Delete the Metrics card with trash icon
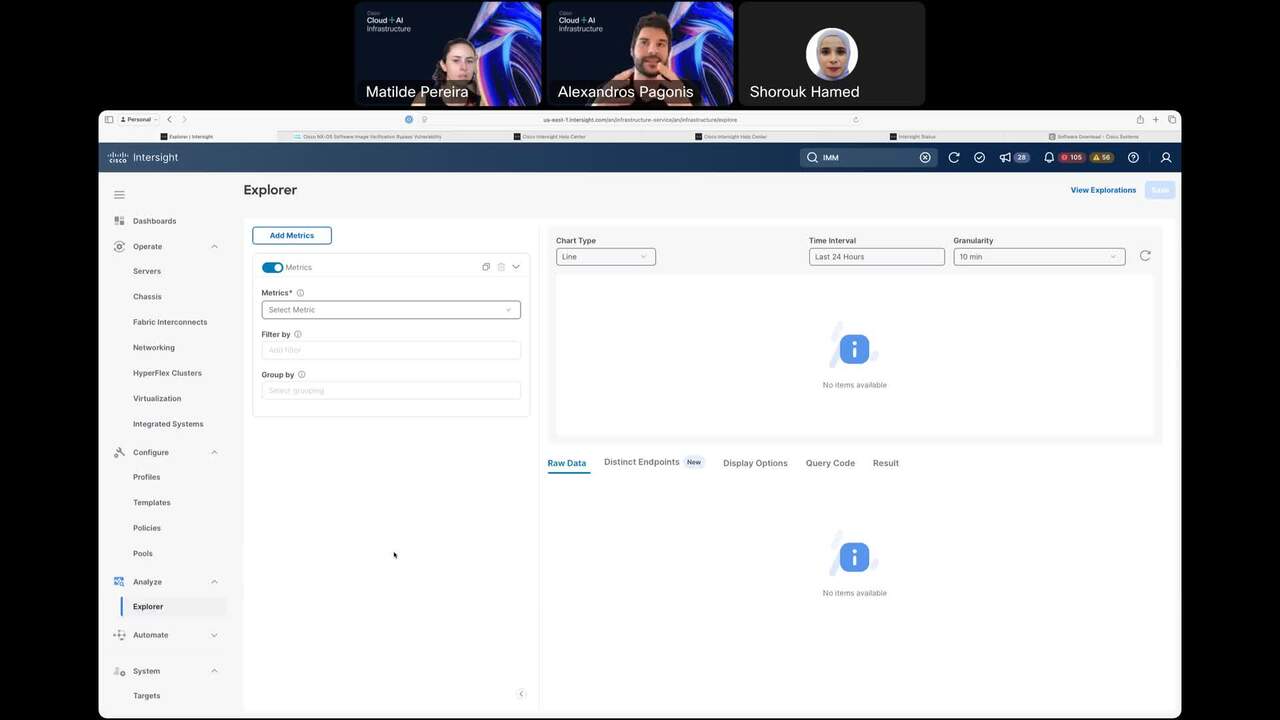The width and height of the screenshot is (1280, 720). (501, 267)
